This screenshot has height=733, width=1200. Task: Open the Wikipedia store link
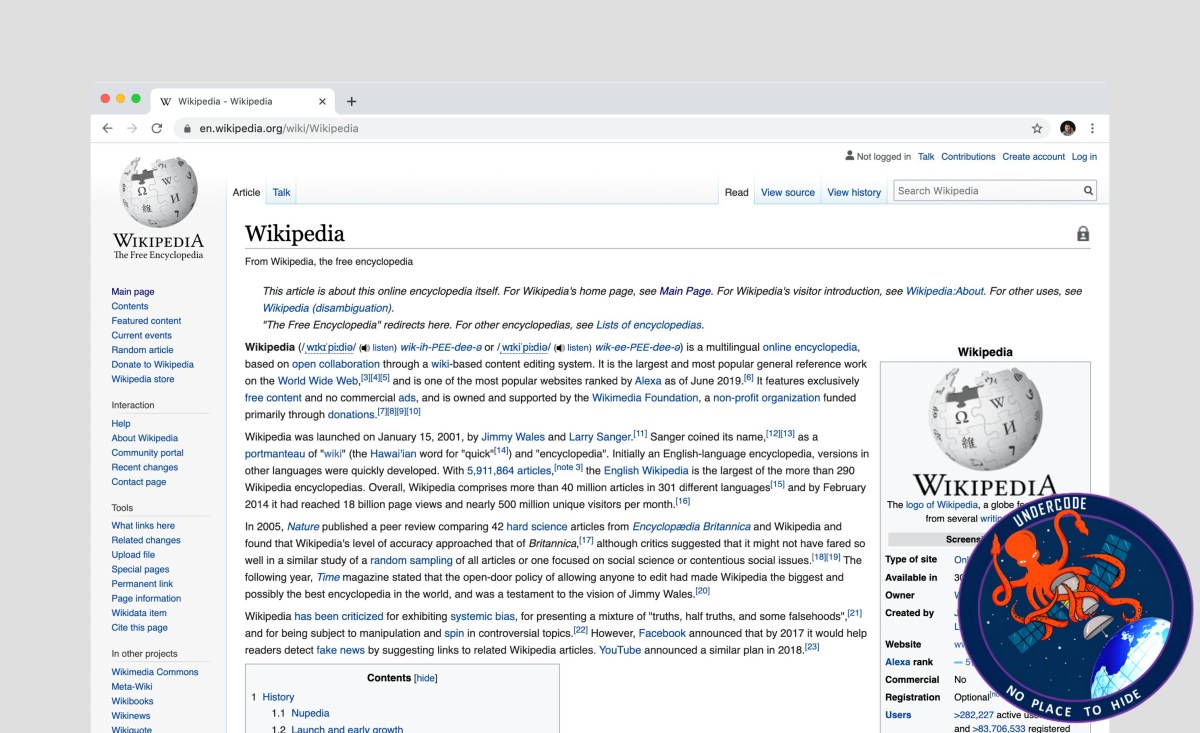point(142,379)
